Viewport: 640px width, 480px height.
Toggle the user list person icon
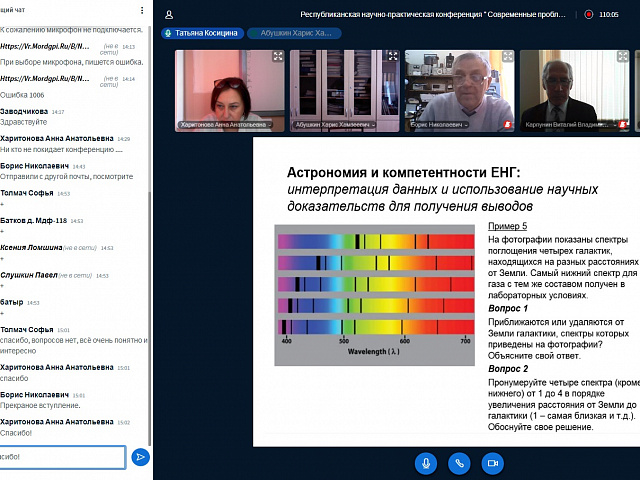coord(169,15)
